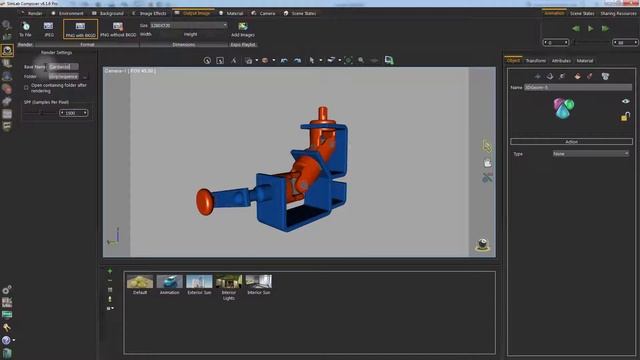Click the highlighted render workbench icon in left sidebar
Viewport: 640px width, 360px height.
(7, 50)
